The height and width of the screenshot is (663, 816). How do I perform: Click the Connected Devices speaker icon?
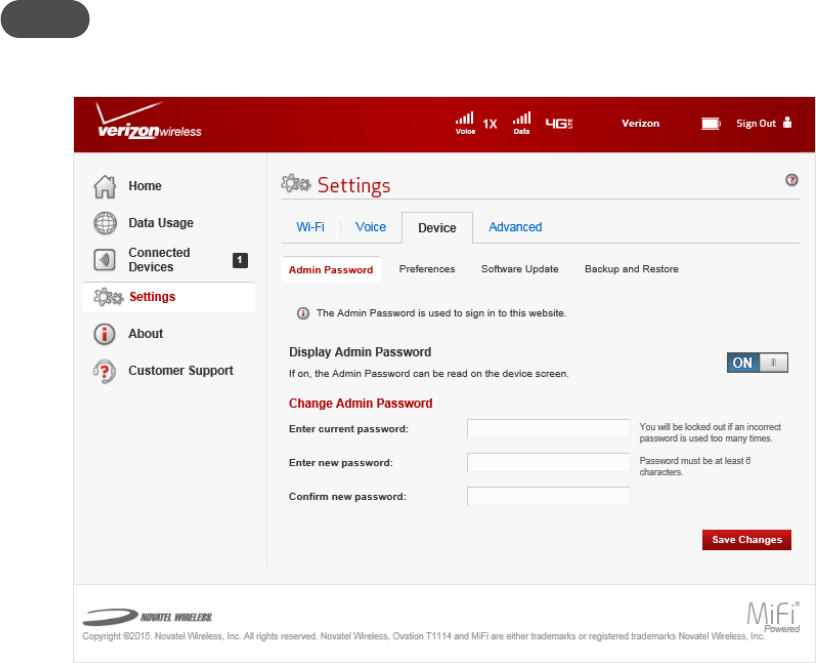pyautogui.click(x=105, y=260)
